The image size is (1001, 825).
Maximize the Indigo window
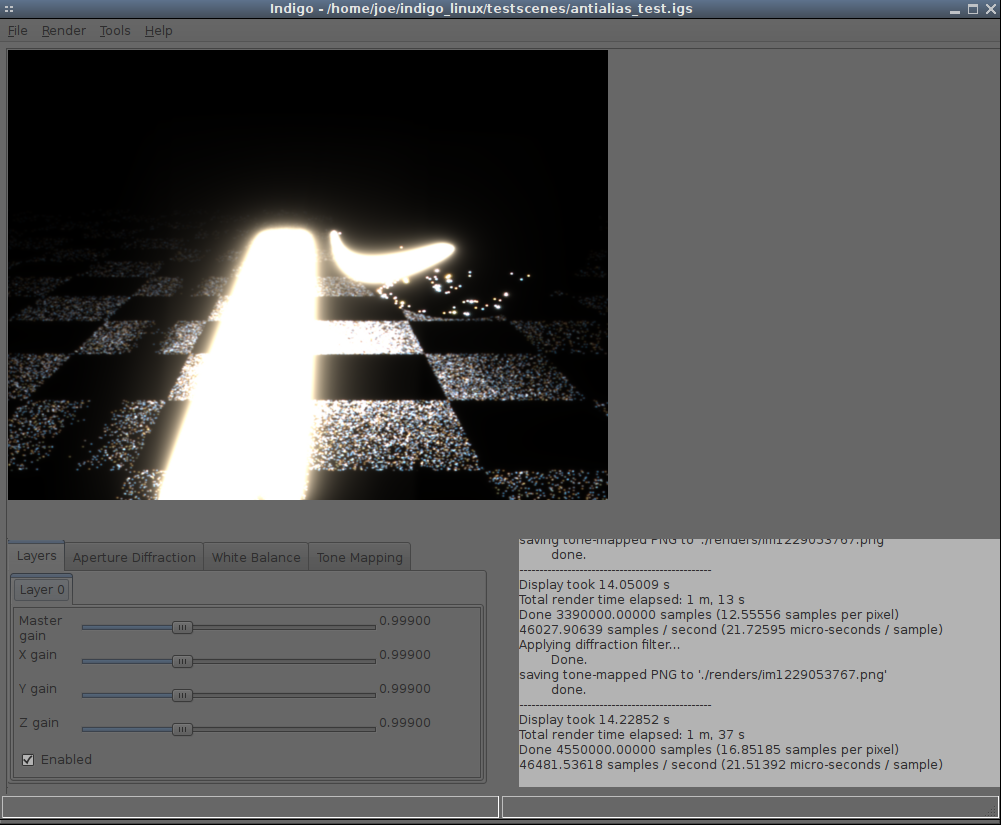click(x=972, y=9)
